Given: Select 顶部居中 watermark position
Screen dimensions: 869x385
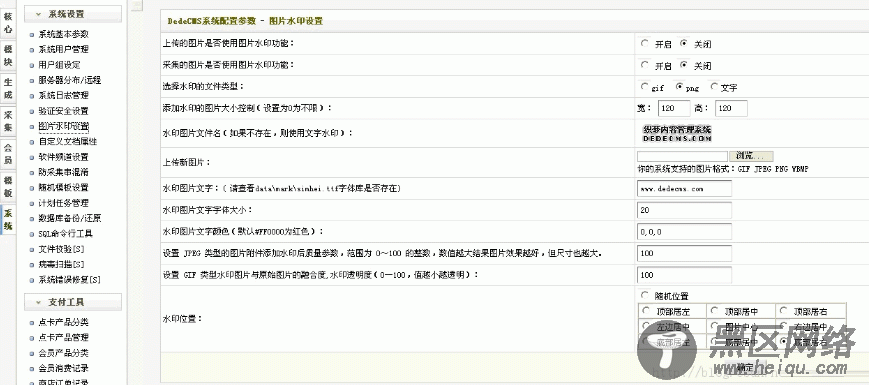Looking at the screenshot, I should [714, 311].
